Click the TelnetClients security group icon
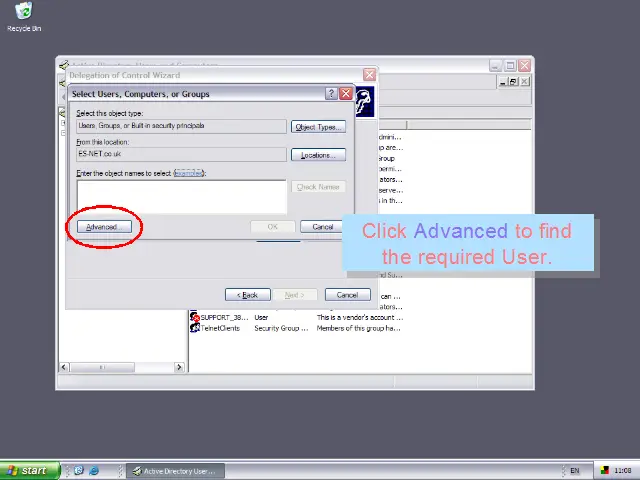640x480 pixels. pyautogui.click(x=195, y=328)
